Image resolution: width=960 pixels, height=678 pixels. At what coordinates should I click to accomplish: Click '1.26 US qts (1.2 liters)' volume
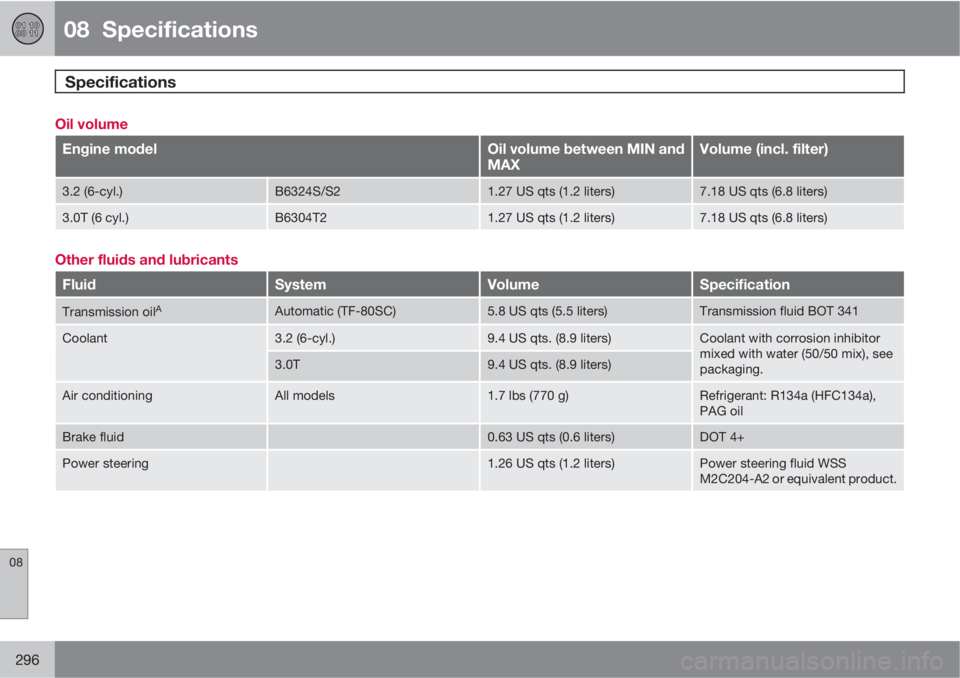pos(586,470)
